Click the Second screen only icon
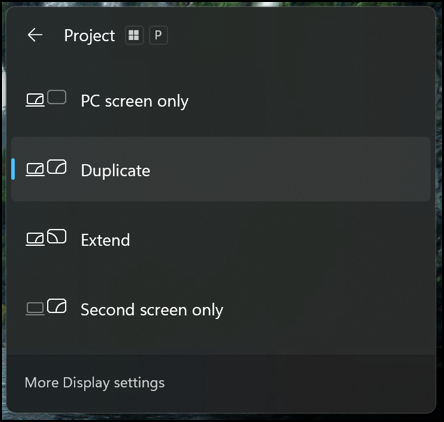This screenshot has height=422, width=444. click(x=46, y=307)
